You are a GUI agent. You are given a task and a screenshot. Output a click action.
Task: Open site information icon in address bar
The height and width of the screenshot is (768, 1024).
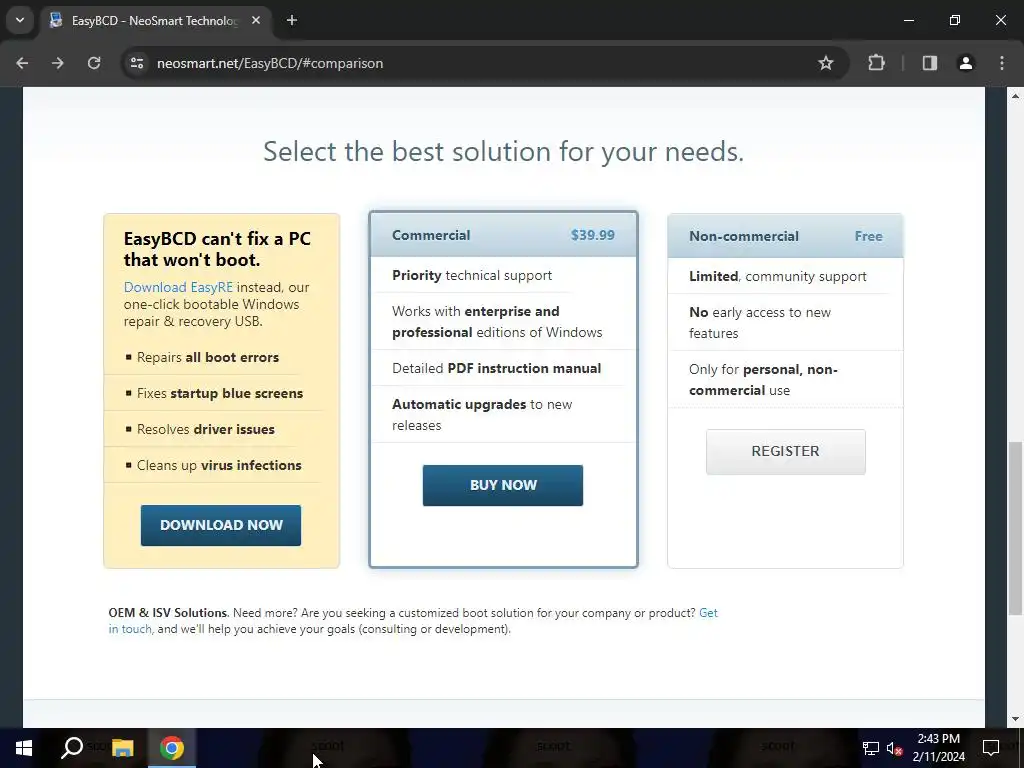[x=136, y=63]
